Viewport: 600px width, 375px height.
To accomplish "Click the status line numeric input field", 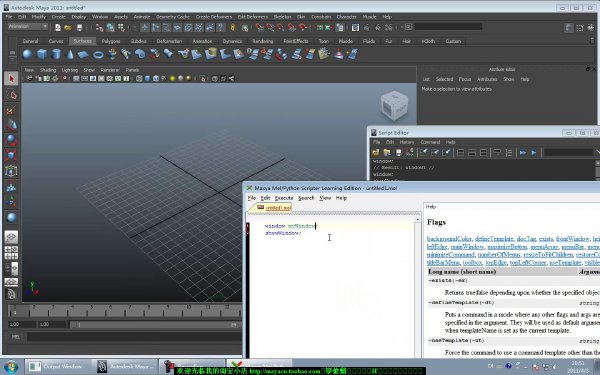I will tap(448, 27).
